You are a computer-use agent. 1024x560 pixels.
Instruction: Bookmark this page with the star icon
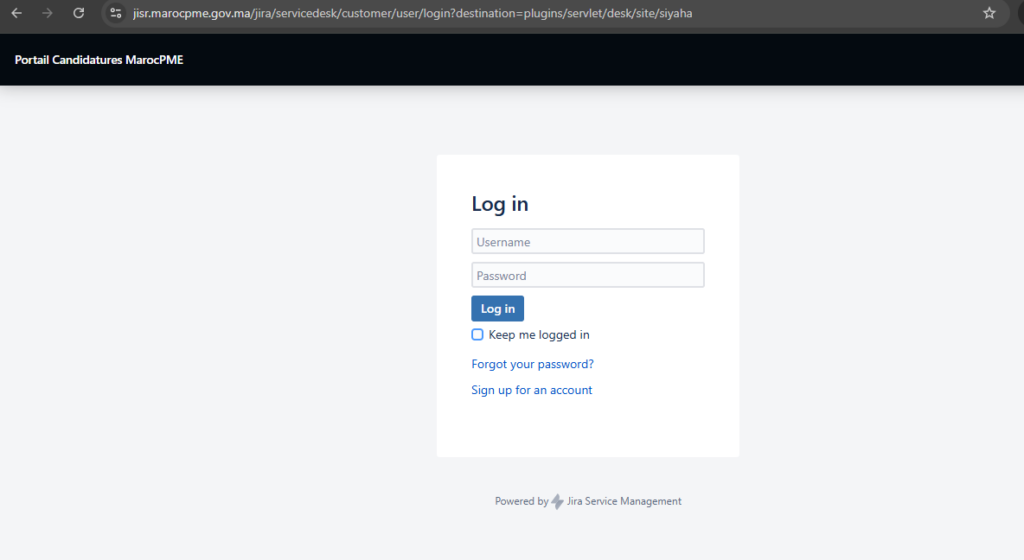click(x=989, y=13)
